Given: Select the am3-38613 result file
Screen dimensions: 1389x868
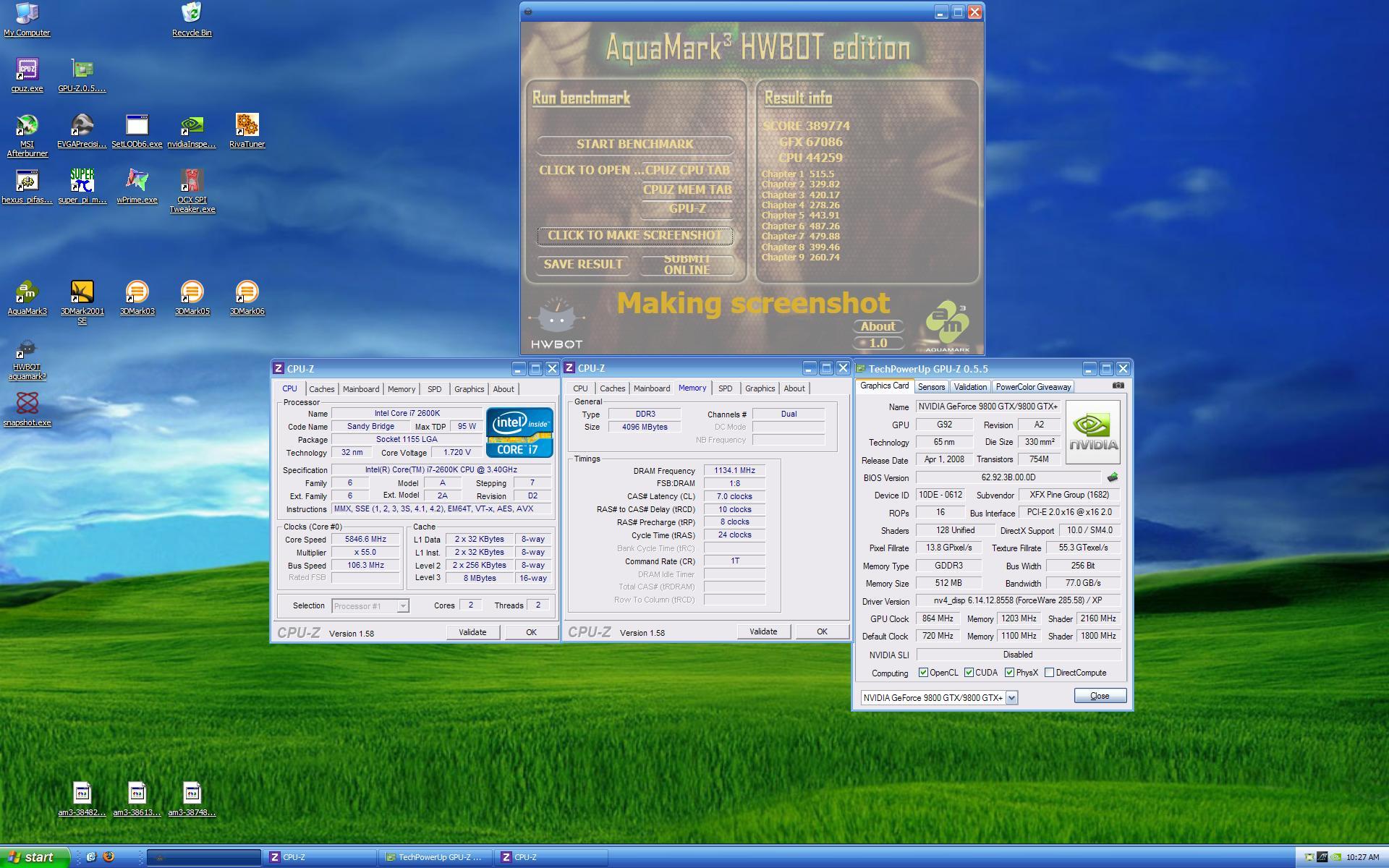Looking at the screenshot, I should [x=137, y=799].
